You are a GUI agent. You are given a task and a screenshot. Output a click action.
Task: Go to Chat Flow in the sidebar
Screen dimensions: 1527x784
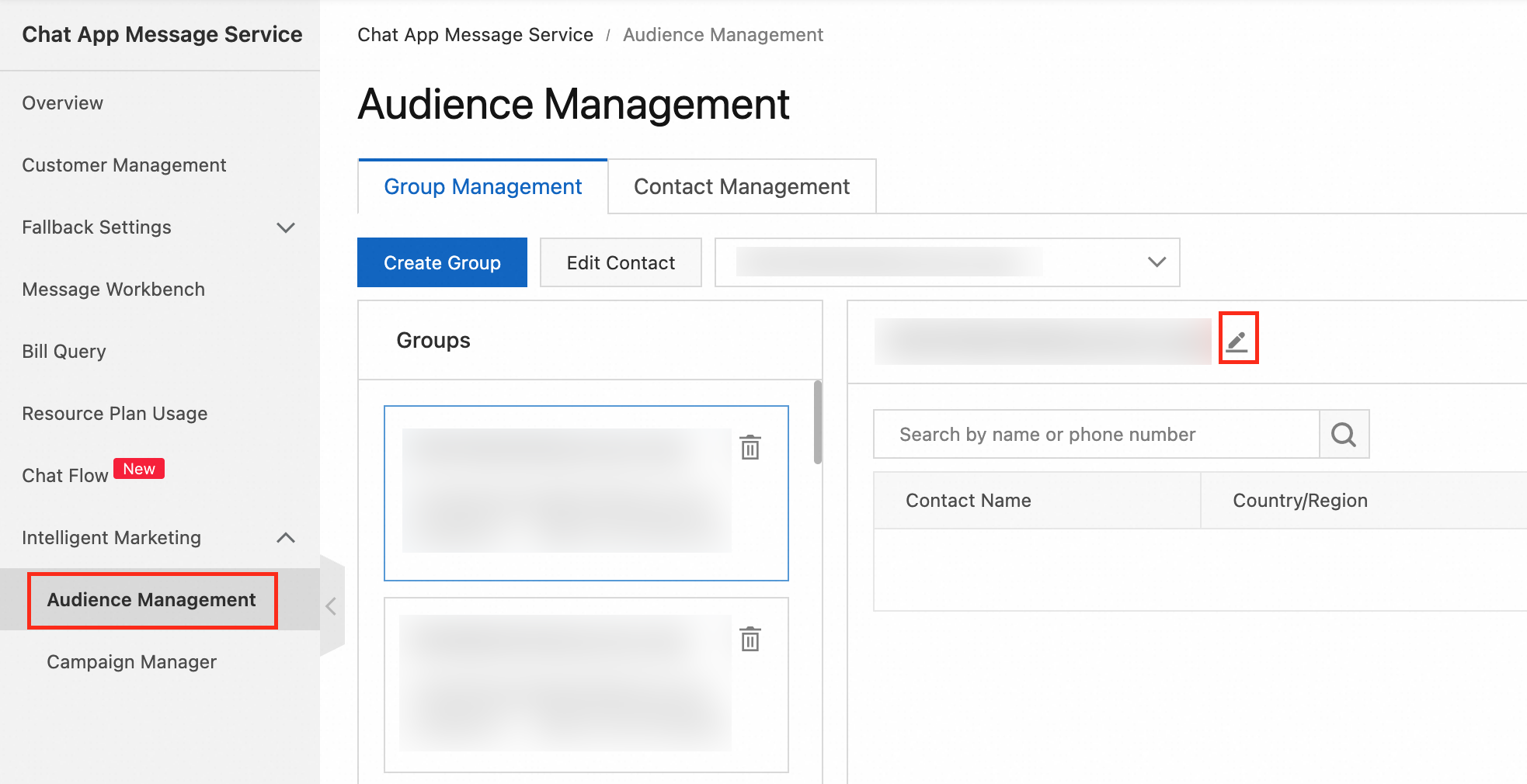pyautogui.click(x=65, y=476)
